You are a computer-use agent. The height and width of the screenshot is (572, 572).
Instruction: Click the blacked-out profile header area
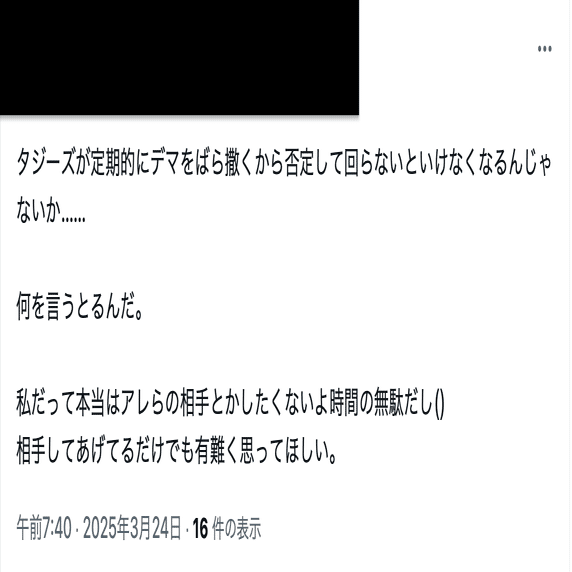click(179, 57)
